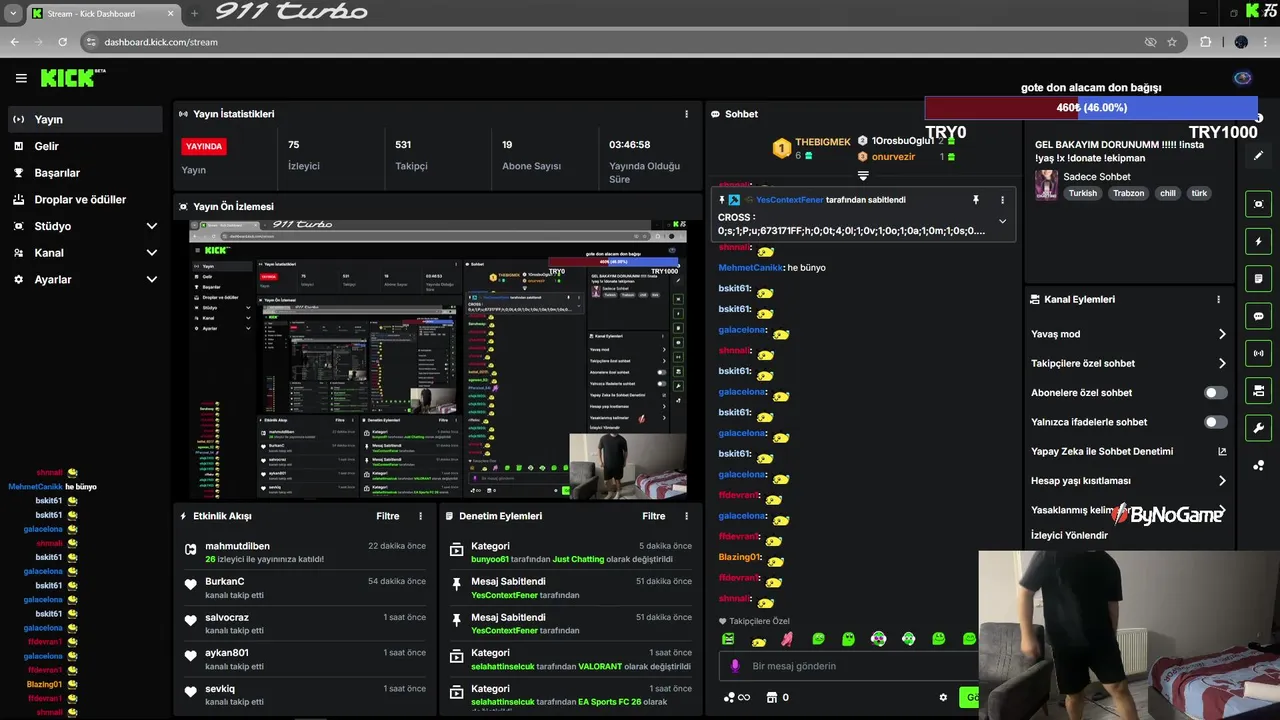Click the lightning bolt icon in right toolbar
The width and height of the screenshot is (1280, 720).
tap(1258, 241)
